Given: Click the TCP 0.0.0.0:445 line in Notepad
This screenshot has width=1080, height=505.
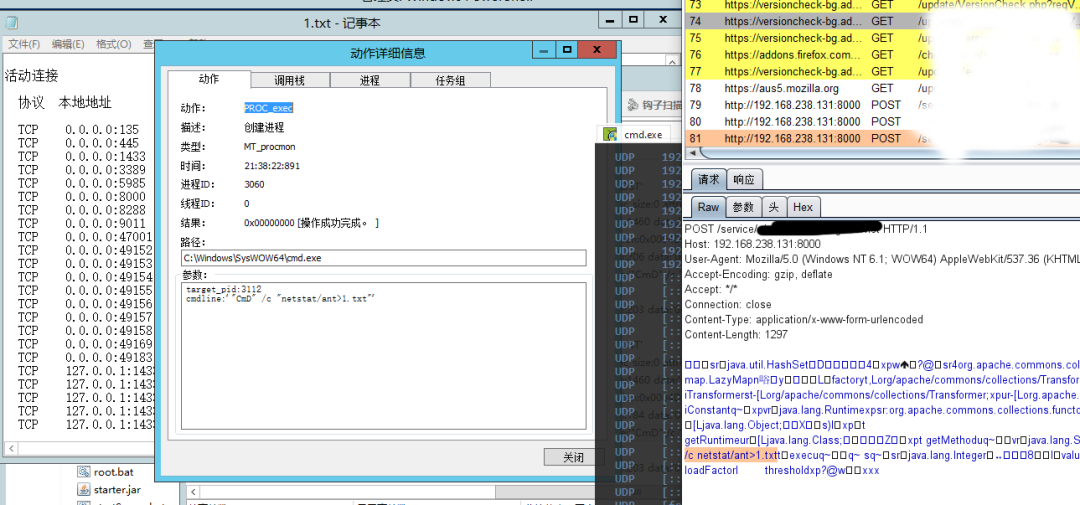Looking at the screenshot, I should [79, 143].
